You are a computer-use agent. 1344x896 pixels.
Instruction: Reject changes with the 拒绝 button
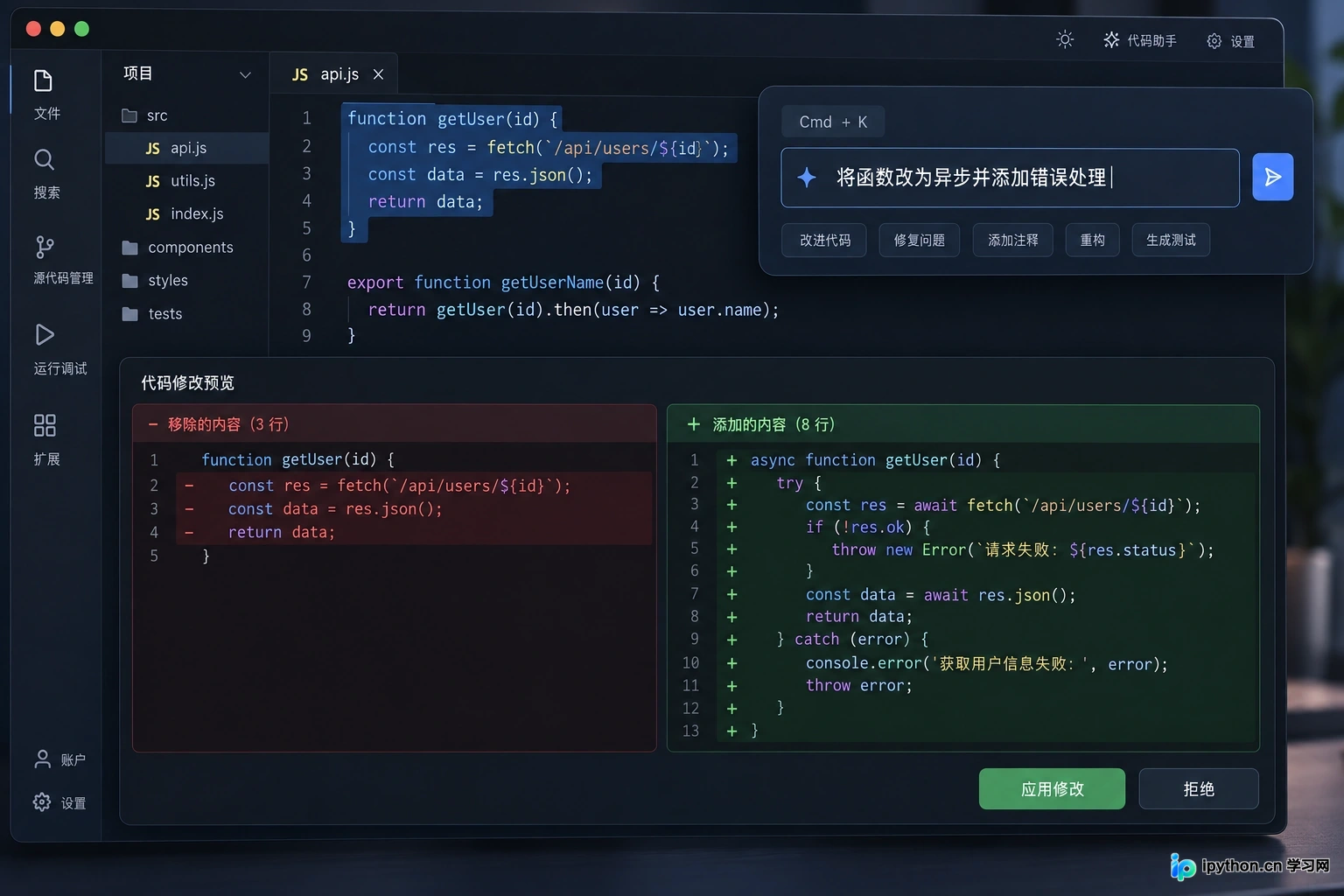point(1199,788)
